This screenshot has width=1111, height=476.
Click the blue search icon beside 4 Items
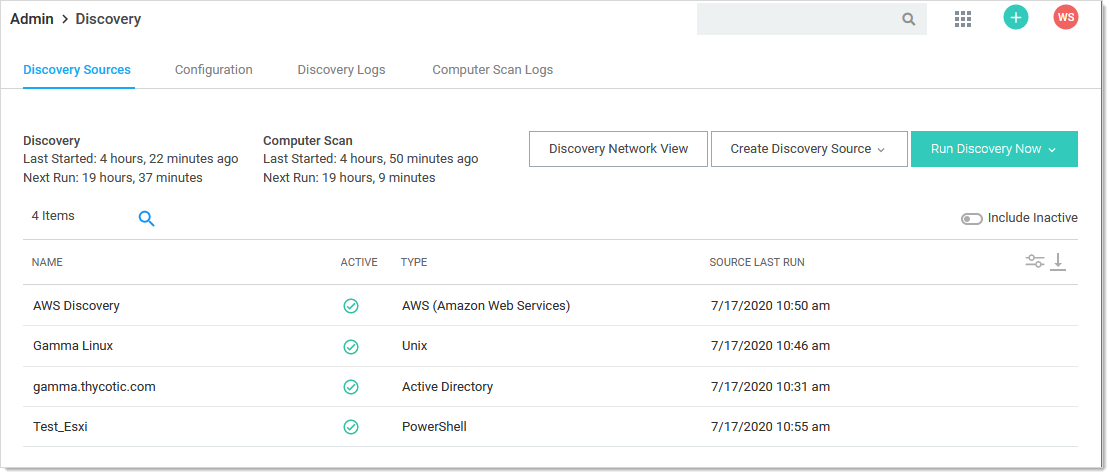tap(146, 219)
